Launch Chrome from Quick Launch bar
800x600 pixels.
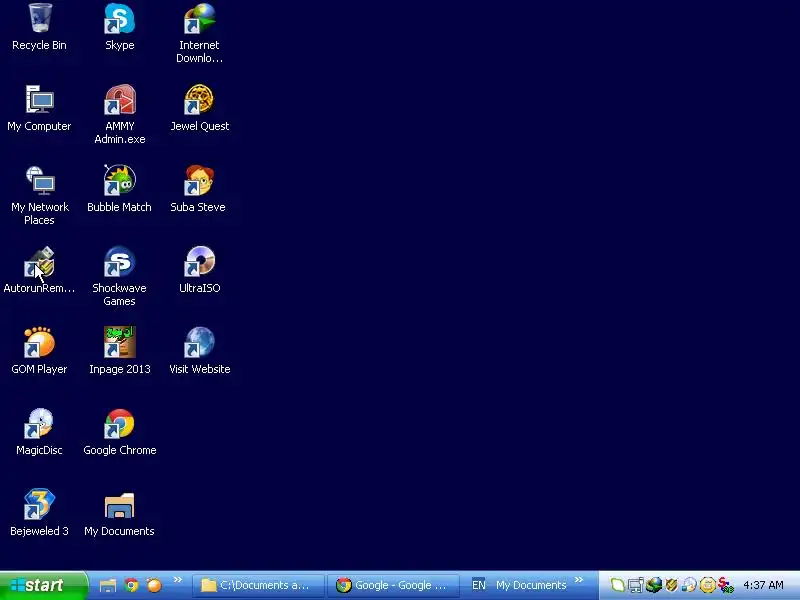[x=131, y=585]
